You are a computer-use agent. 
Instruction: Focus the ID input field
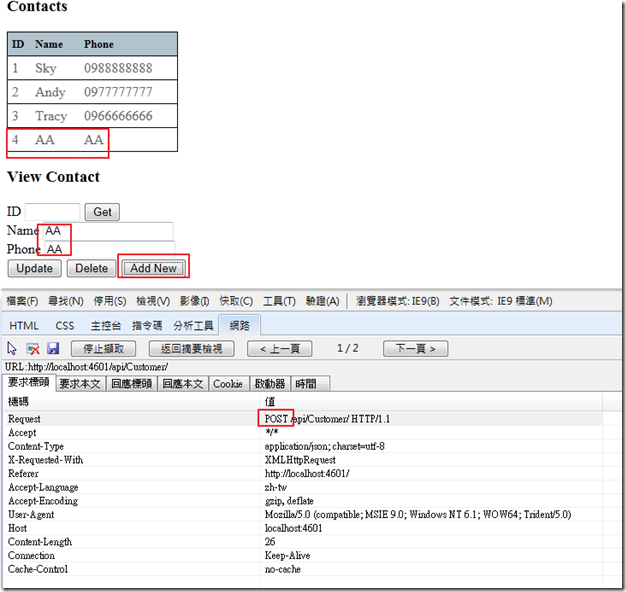[52, 212]
